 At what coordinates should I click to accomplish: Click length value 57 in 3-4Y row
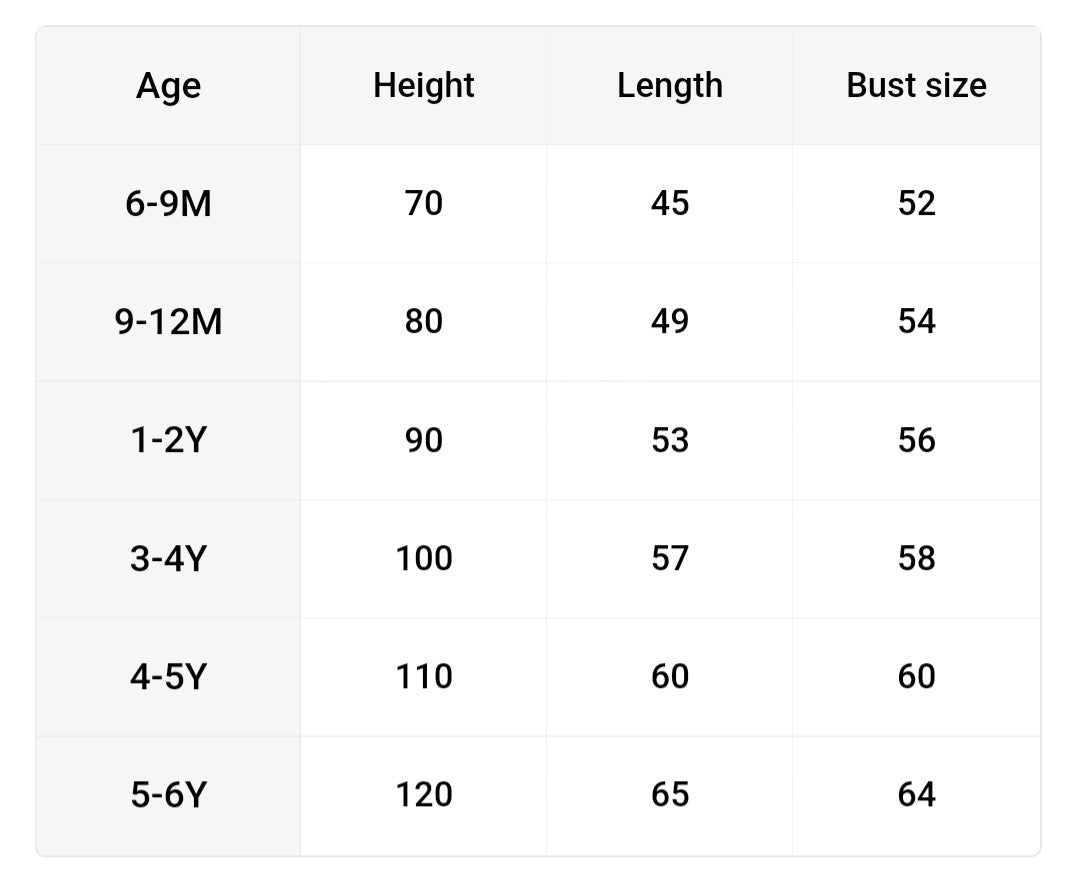tap(669, 558)
